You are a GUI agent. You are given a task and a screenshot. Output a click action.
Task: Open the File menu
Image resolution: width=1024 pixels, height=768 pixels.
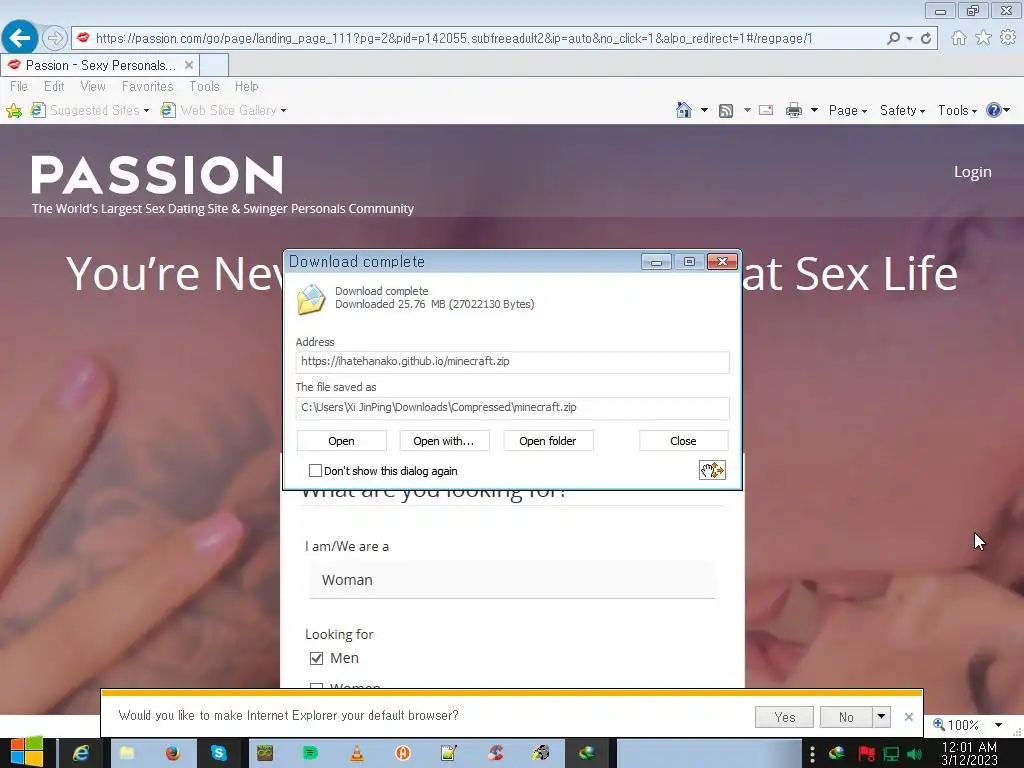(x=19, y=86)
